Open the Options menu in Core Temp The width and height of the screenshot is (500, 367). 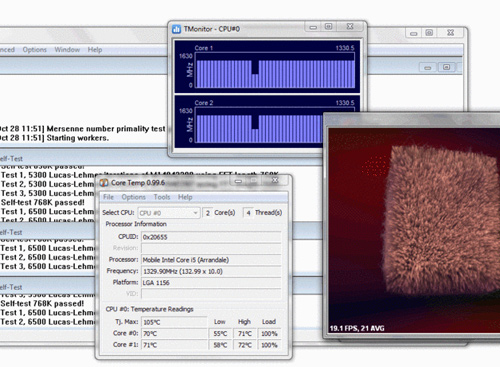pos(133,197)
